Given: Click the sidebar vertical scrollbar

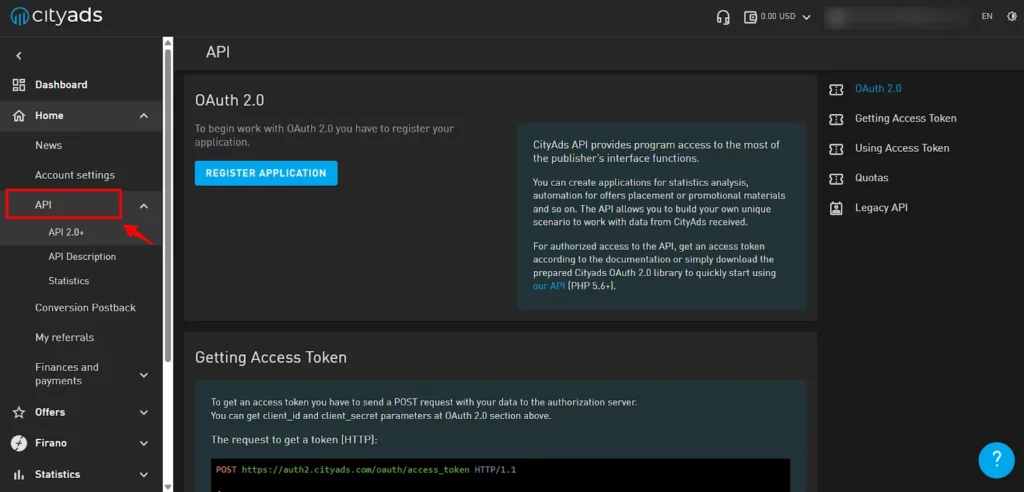Looking at the screenshot, I should (x=168, y=205).
